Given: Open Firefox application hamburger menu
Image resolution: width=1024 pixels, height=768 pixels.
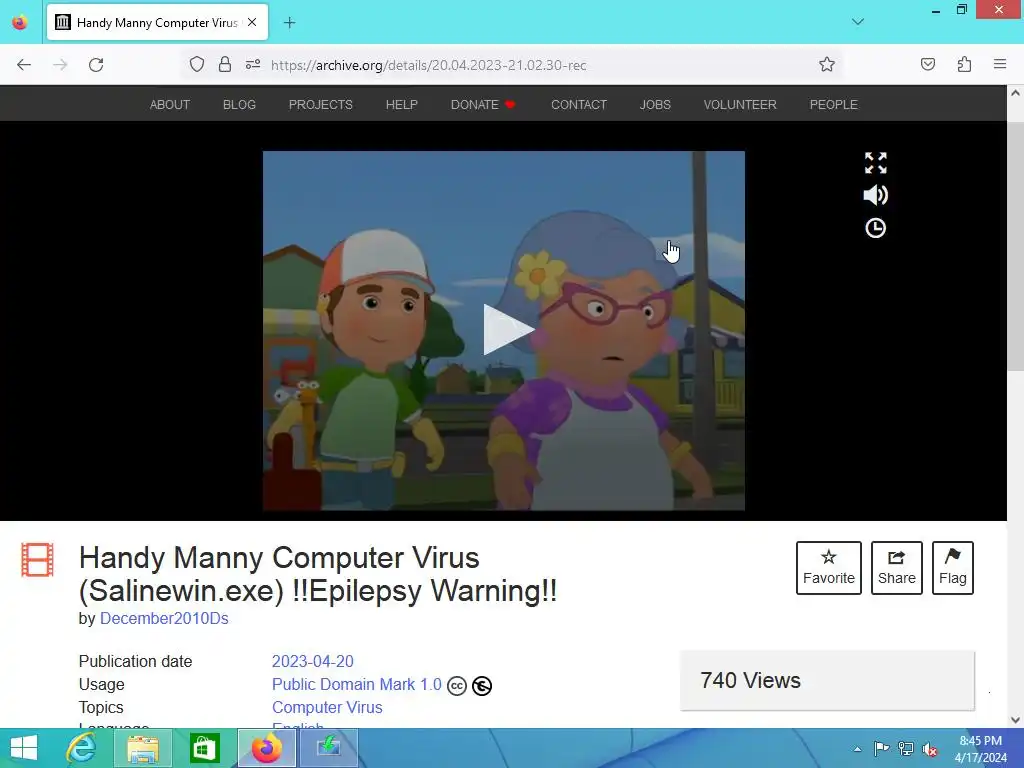Looking at the screenshot, I should [1000, 64].
